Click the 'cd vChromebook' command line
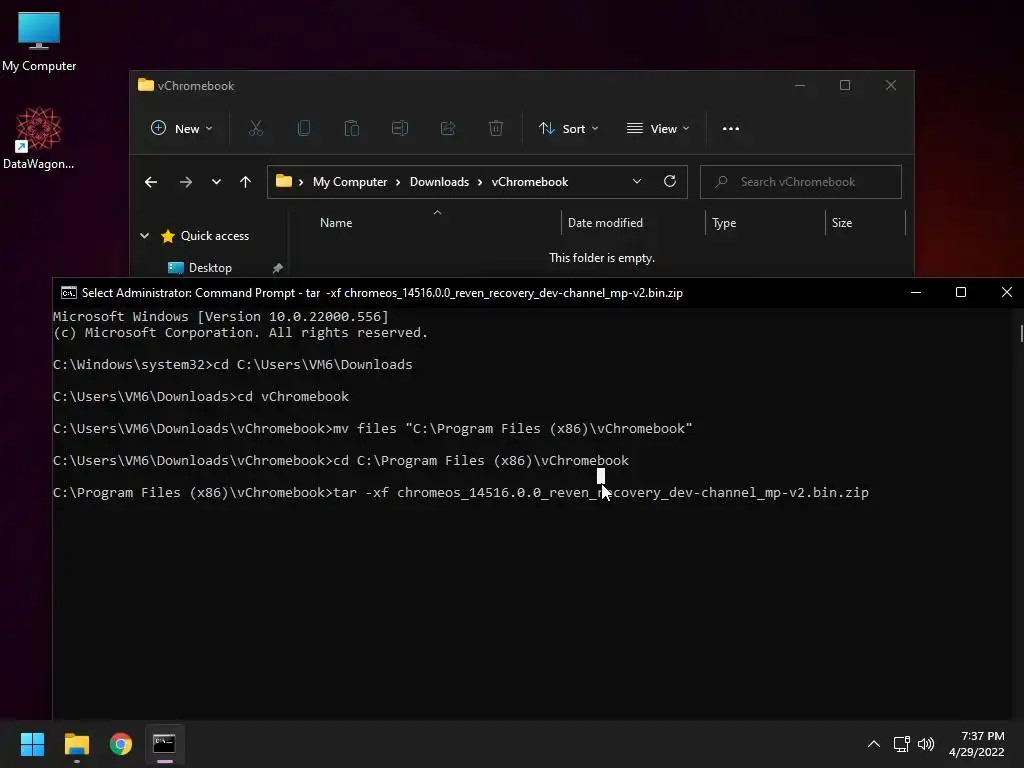 coord(201,397)
